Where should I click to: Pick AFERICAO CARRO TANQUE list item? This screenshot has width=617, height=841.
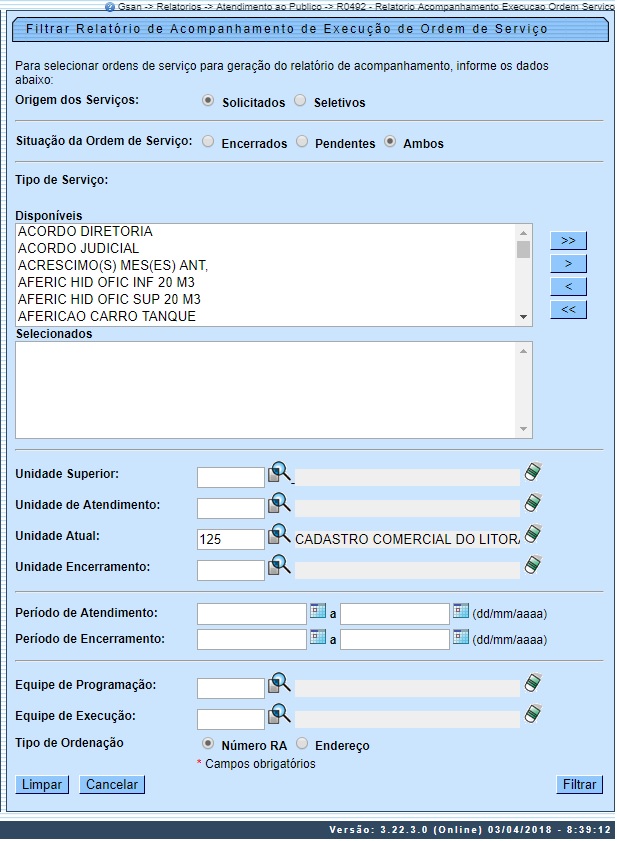click(106, 316)
